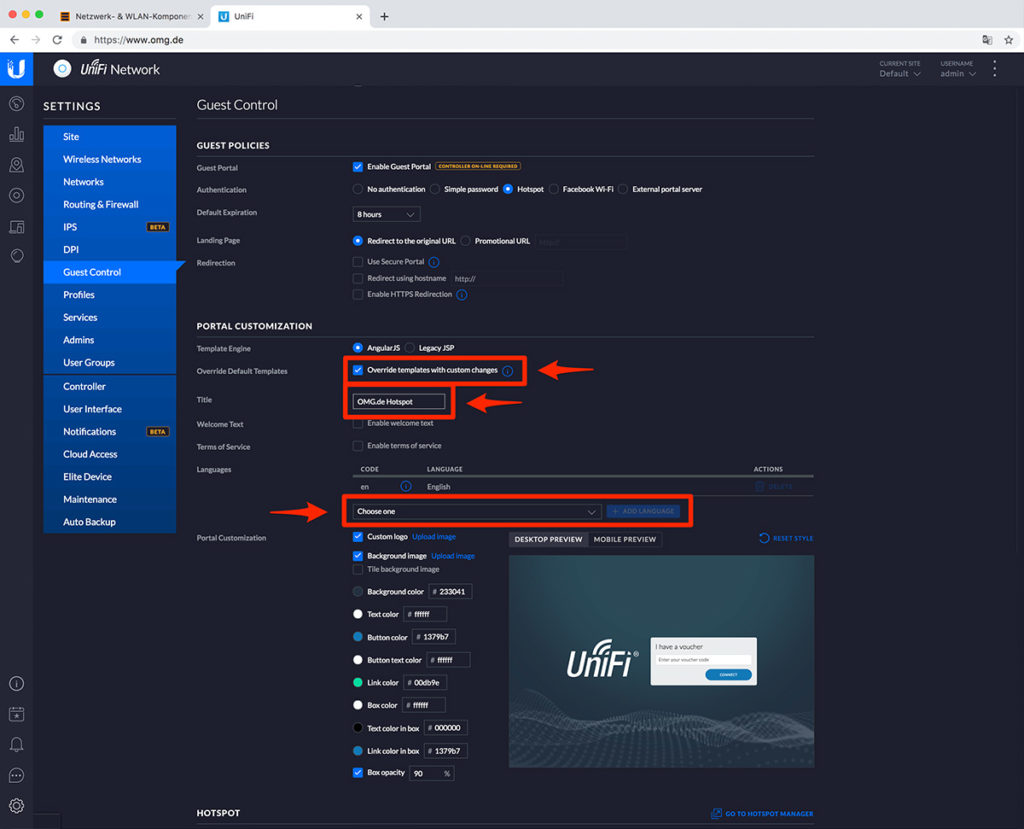Click the info icon beside Use Secure Portal
The width and height of the screenshot is (1024, 829).
[x=434, y=262]
